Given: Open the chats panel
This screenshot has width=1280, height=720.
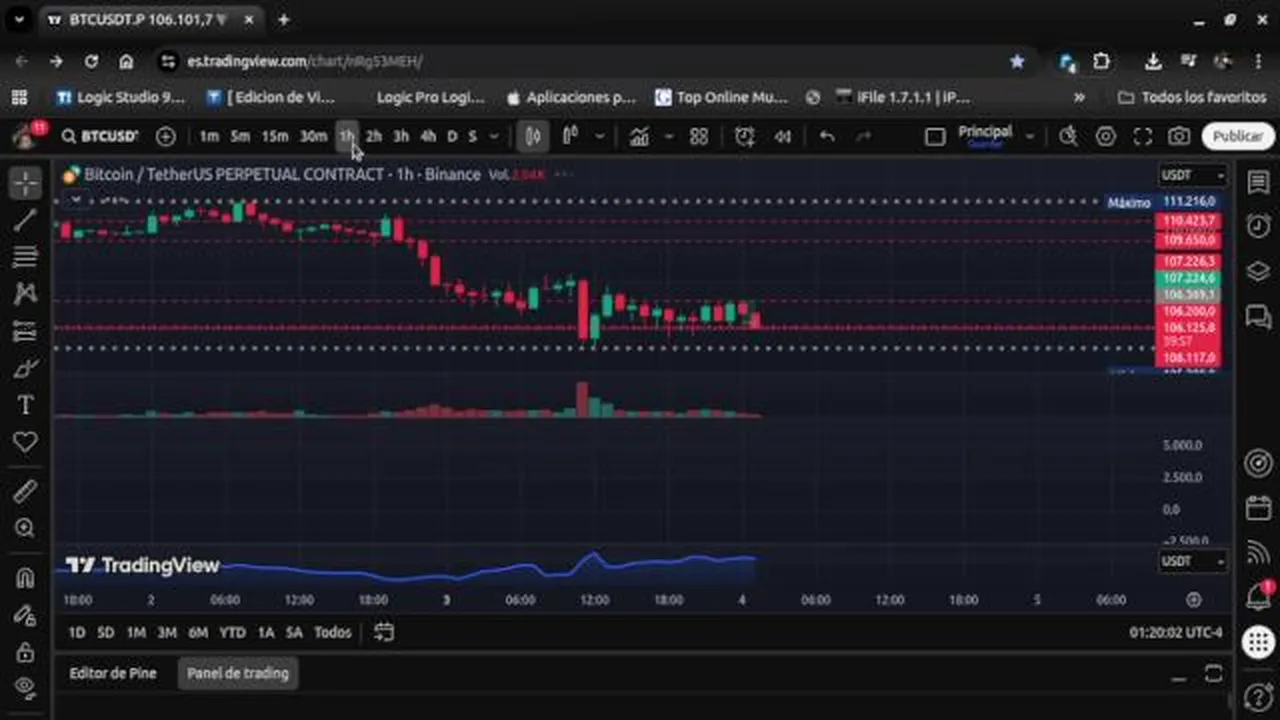Looking at the screenshot, I should tap(1258, 316).
